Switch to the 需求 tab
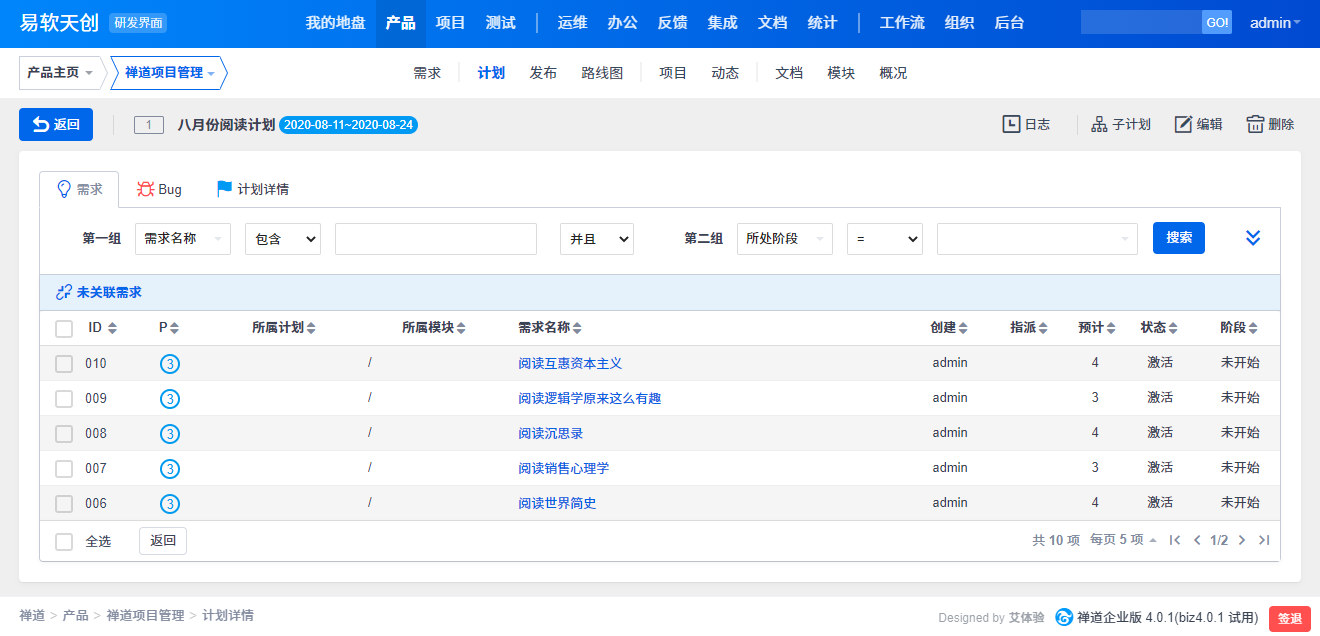Screen dimensions: 1320x636 tap(79, 189)
